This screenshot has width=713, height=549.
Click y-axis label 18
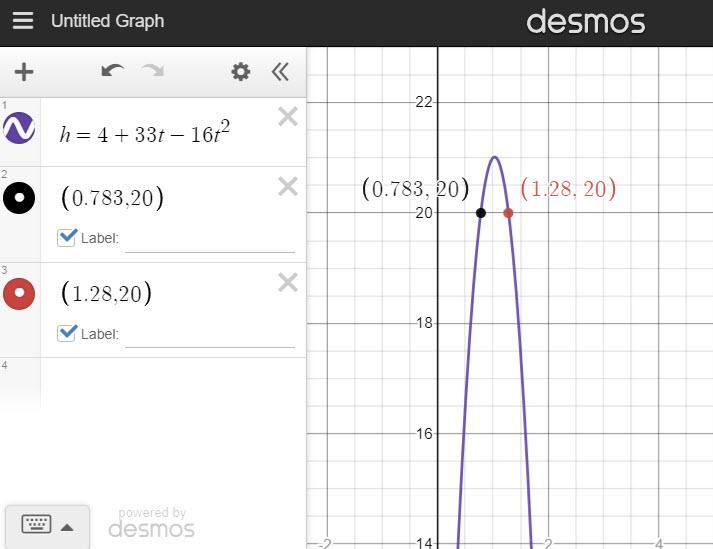click(x=424, y=323)
